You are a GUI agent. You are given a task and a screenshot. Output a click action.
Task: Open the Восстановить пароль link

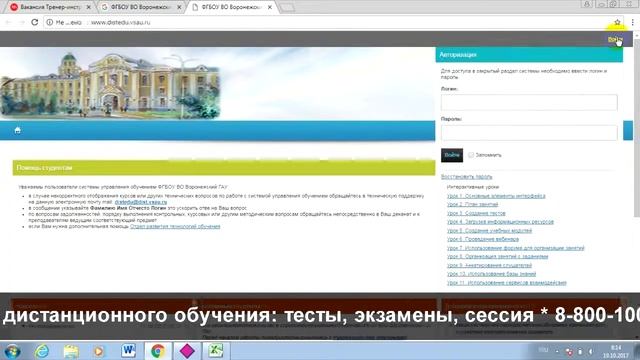467,177
